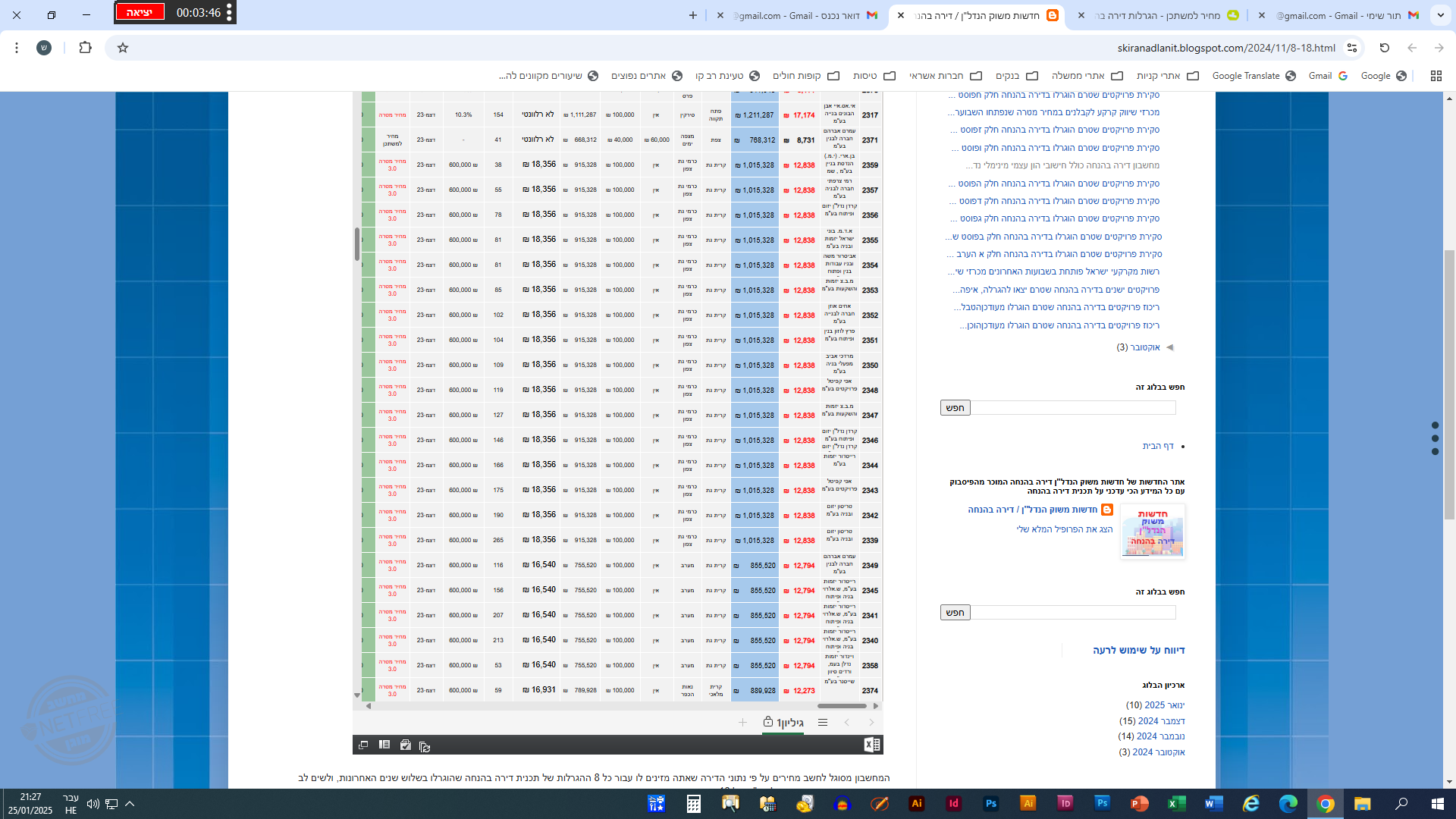The height and width of the screenshot is (819, 1456).
Task: Open the all-sheets list hamburger icon
Action: [823, 723]
